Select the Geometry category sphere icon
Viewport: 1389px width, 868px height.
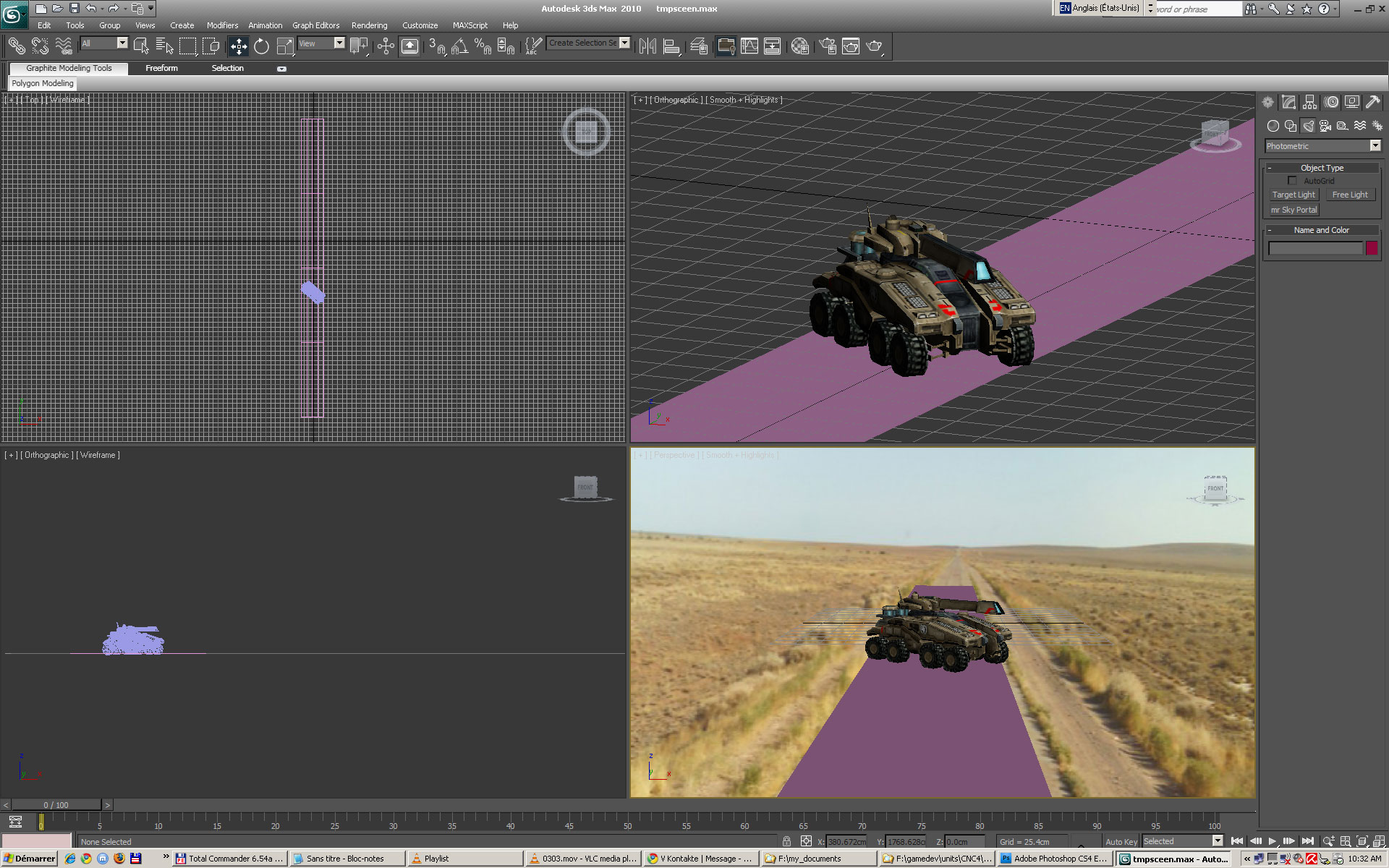point(1273,126)
